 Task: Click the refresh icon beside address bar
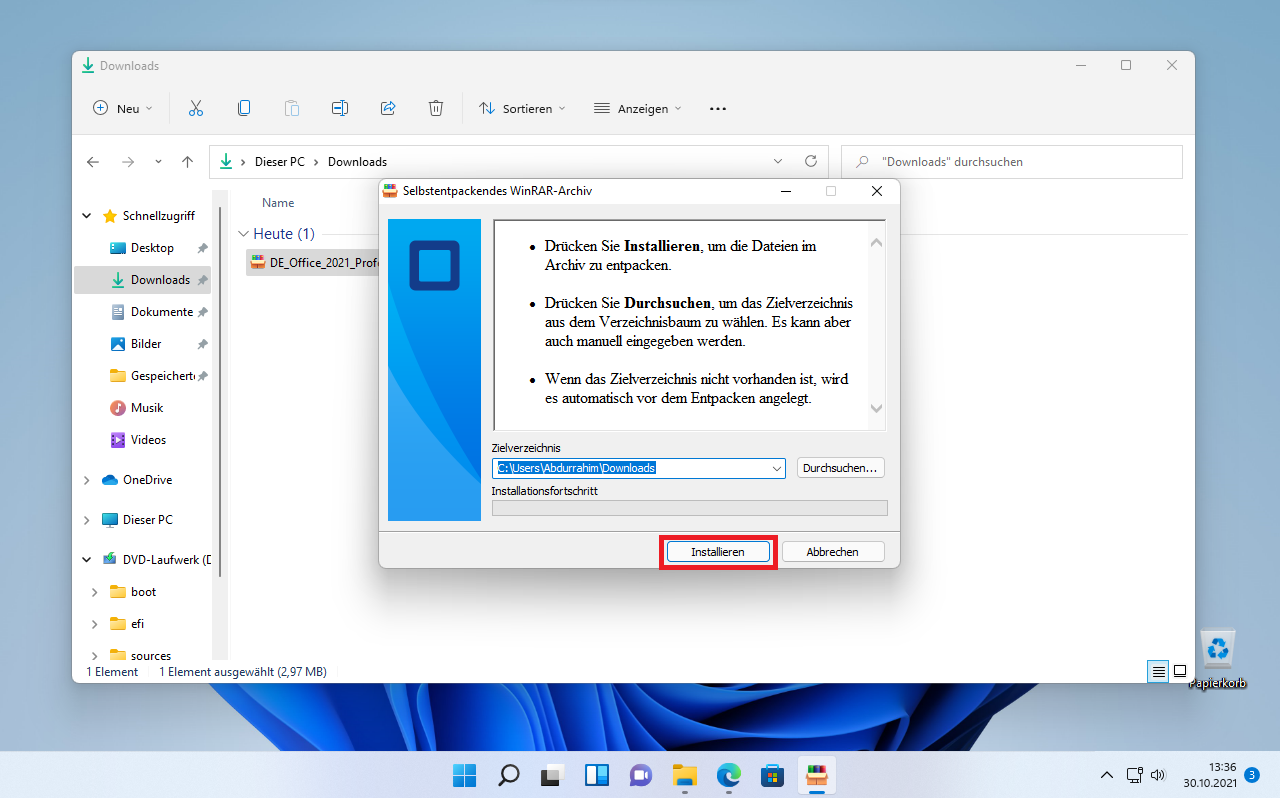point(811,161)
